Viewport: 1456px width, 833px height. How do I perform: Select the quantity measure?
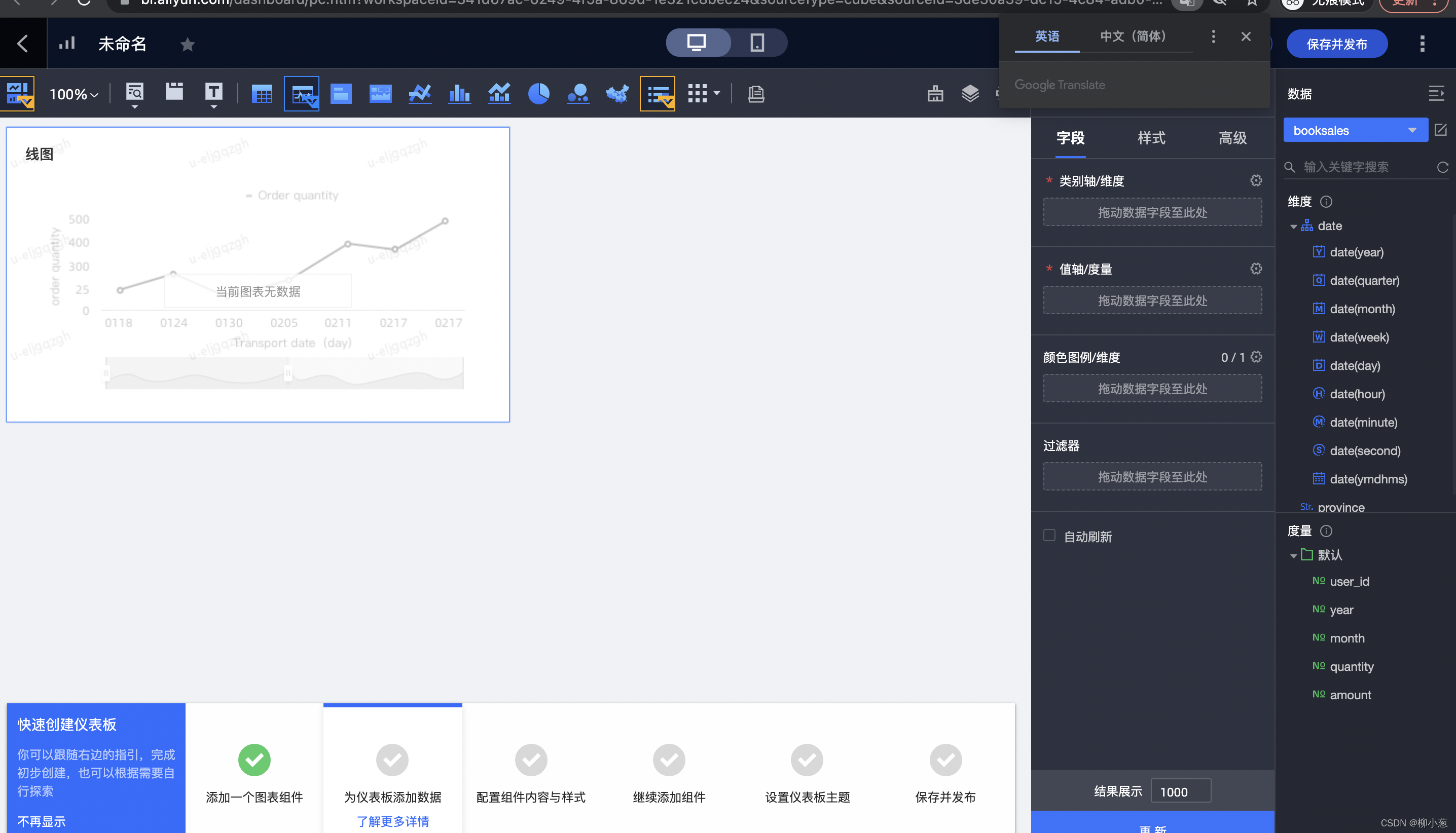tap(1351, 667)
